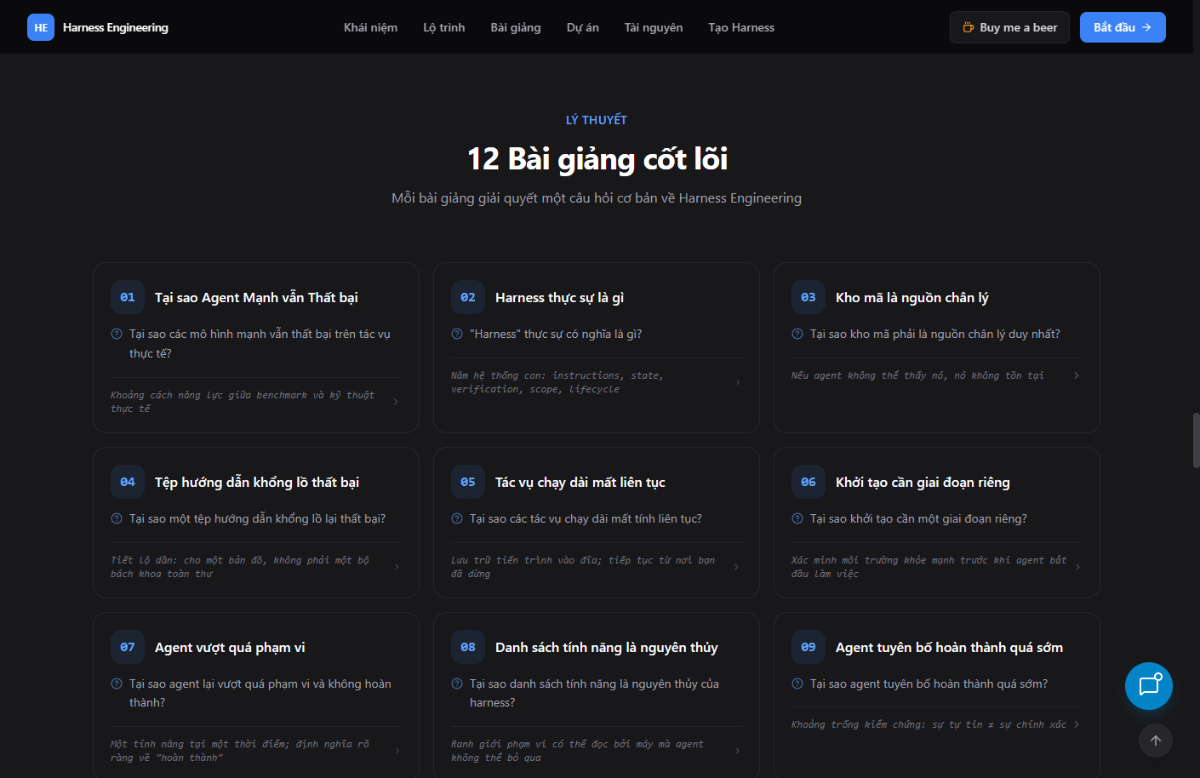This screenshot has height=778, width=1200.
Task: Open the Lộ trình nav item
Action: coord(444,27)
